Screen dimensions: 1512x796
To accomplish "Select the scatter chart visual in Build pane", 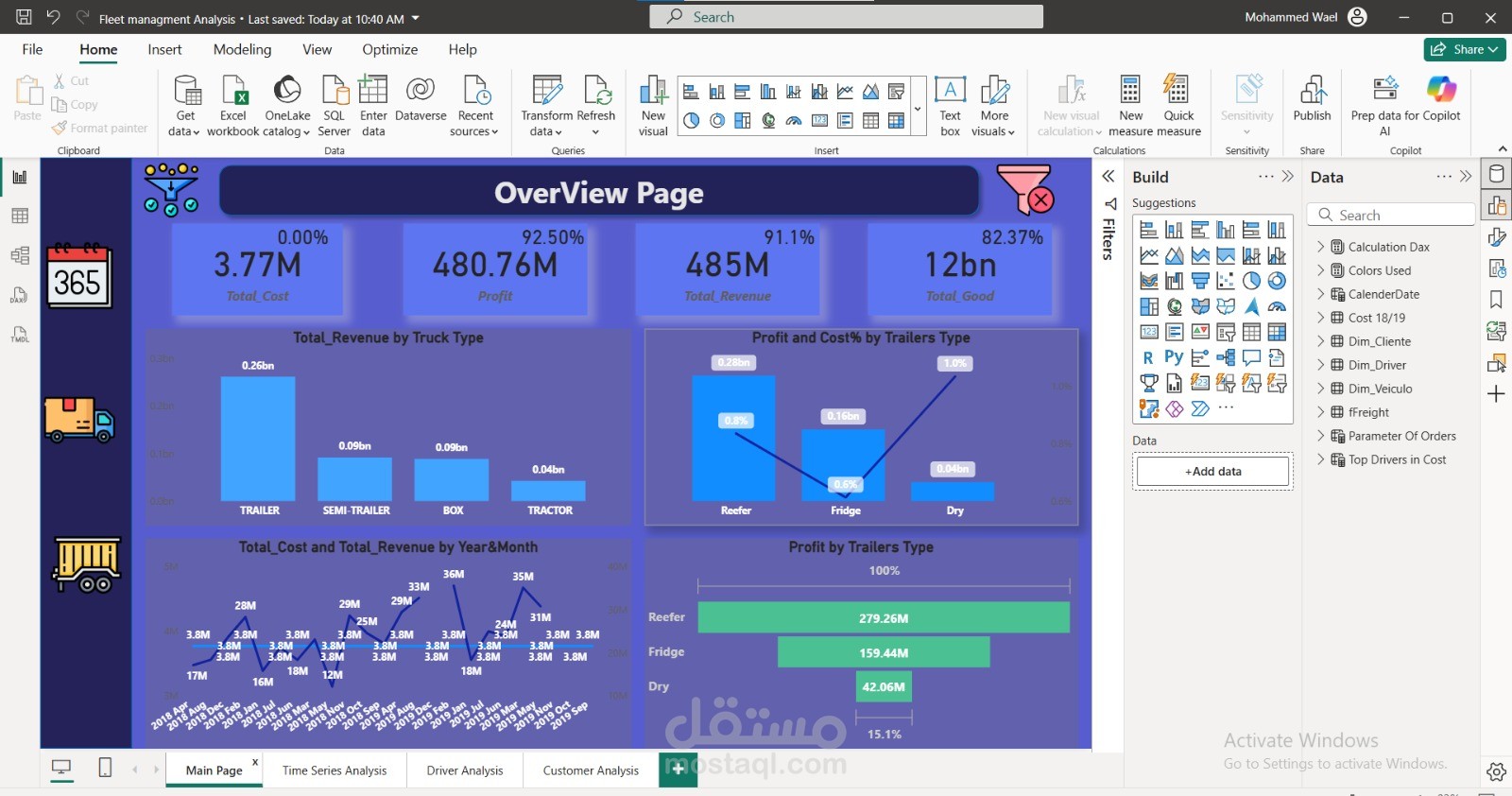I will point(1226,281).
